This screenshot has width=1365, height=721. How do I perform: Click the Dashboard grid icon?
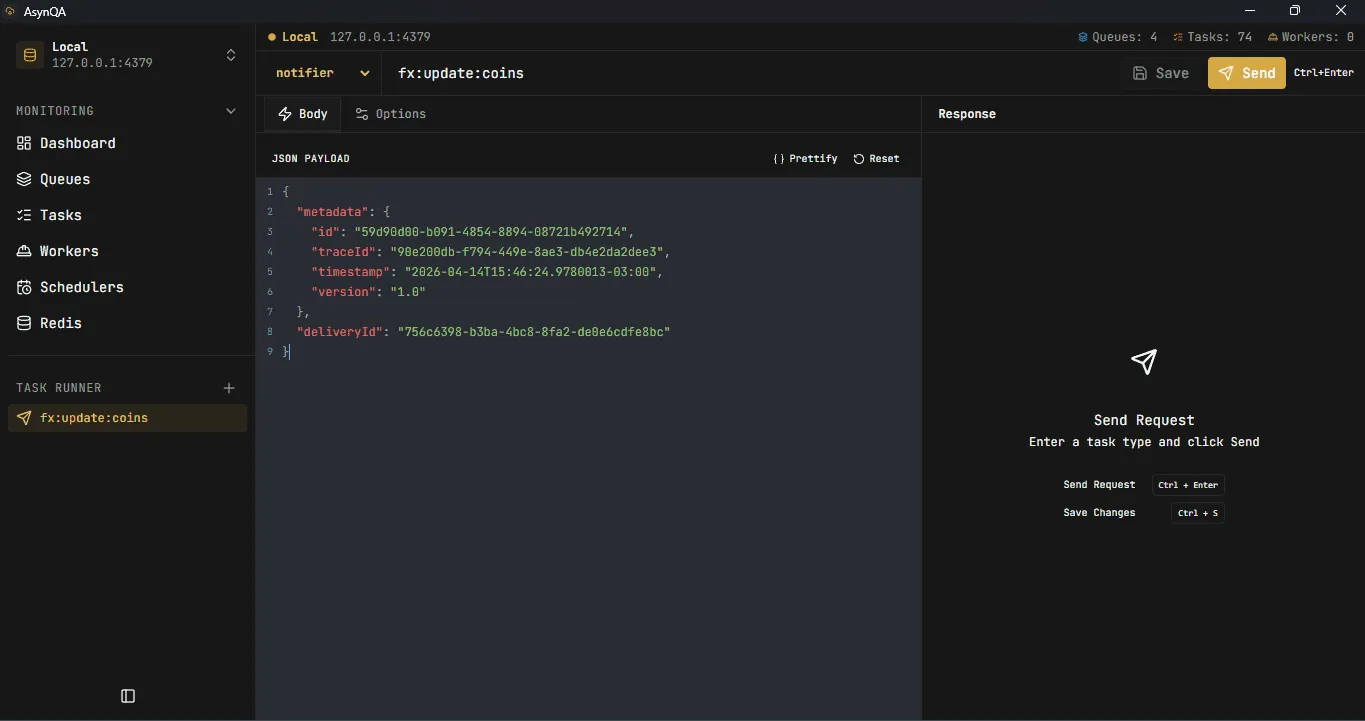coord(24,143)
